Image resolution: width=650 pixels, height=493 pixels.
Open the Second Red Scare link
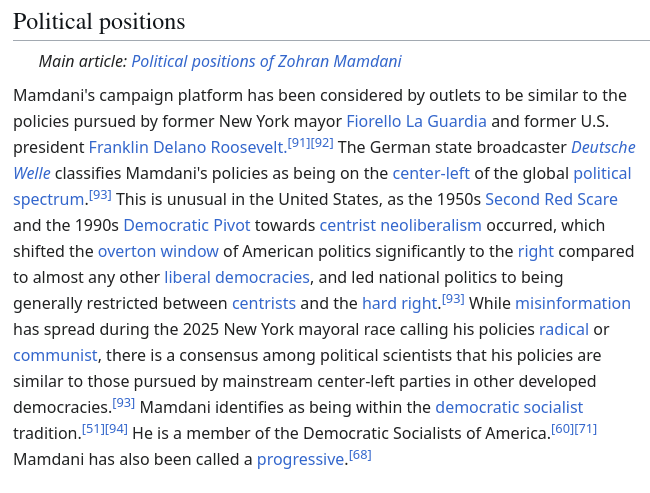[551, 199]
